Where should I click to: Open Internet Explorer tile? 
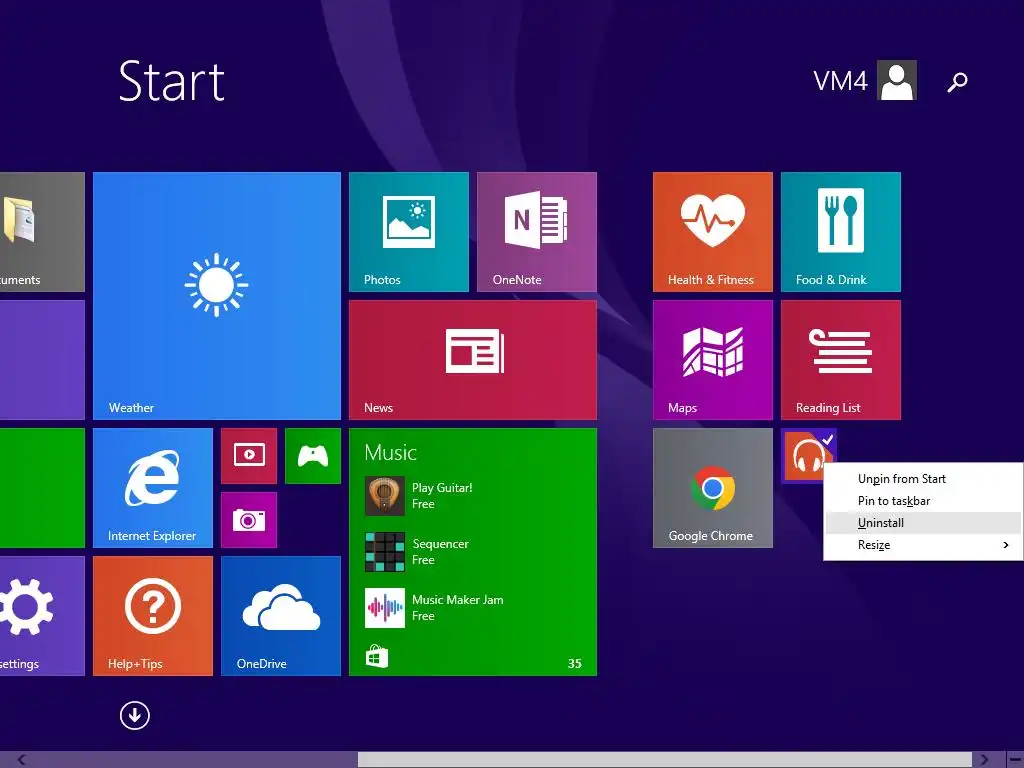153,488
